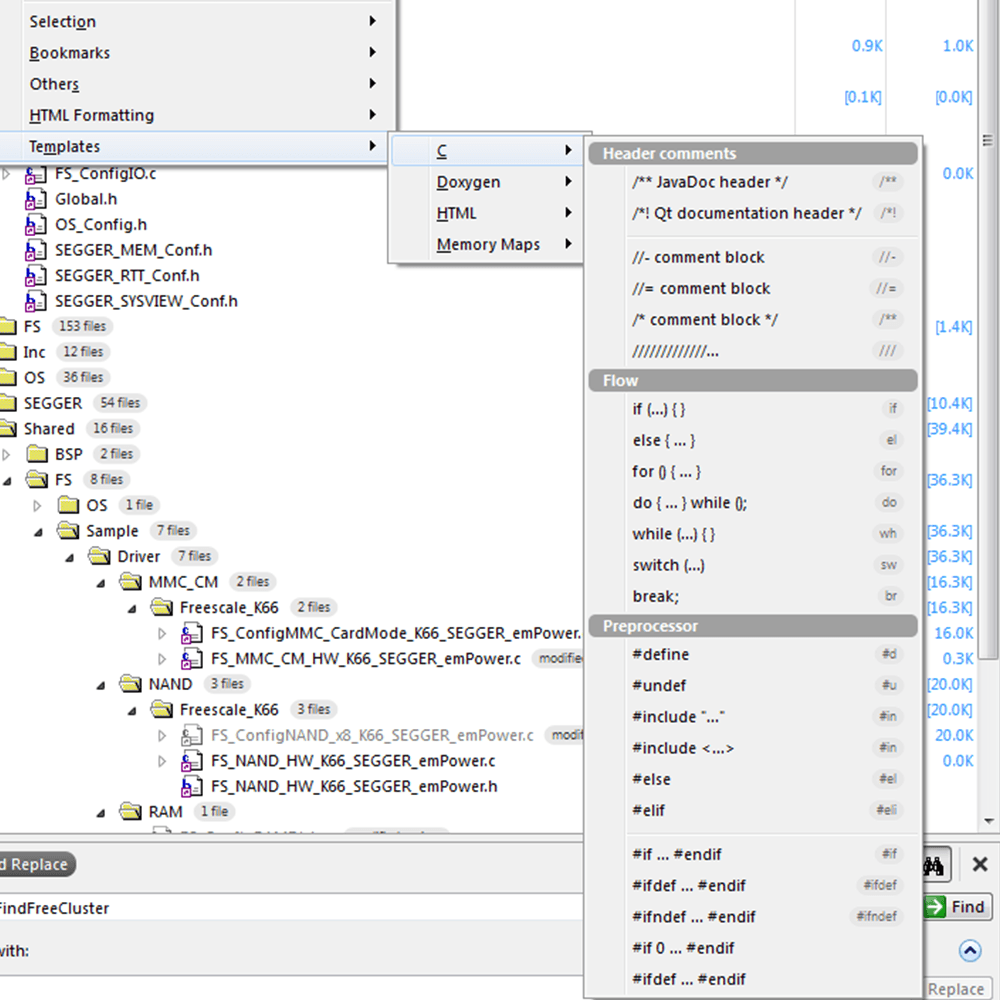Click the FS_NAND_HW_K66_SEGGER_emPower.h file icon
Image resolution: width=1000 pixels, height=1000 pixels.
point(192,787)
